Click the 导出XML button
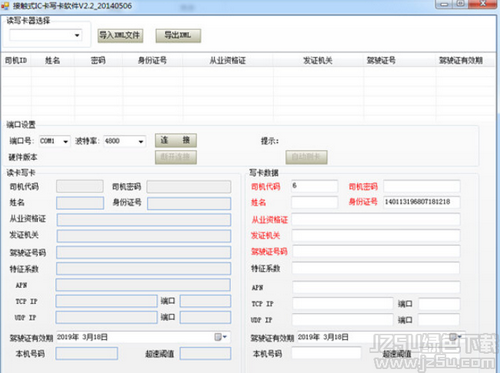 click(x=178, y=35)
